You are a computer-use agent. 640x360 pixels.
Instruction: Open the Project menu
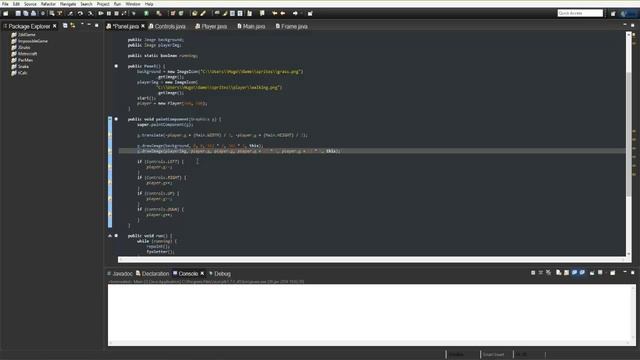click(103, 4)
